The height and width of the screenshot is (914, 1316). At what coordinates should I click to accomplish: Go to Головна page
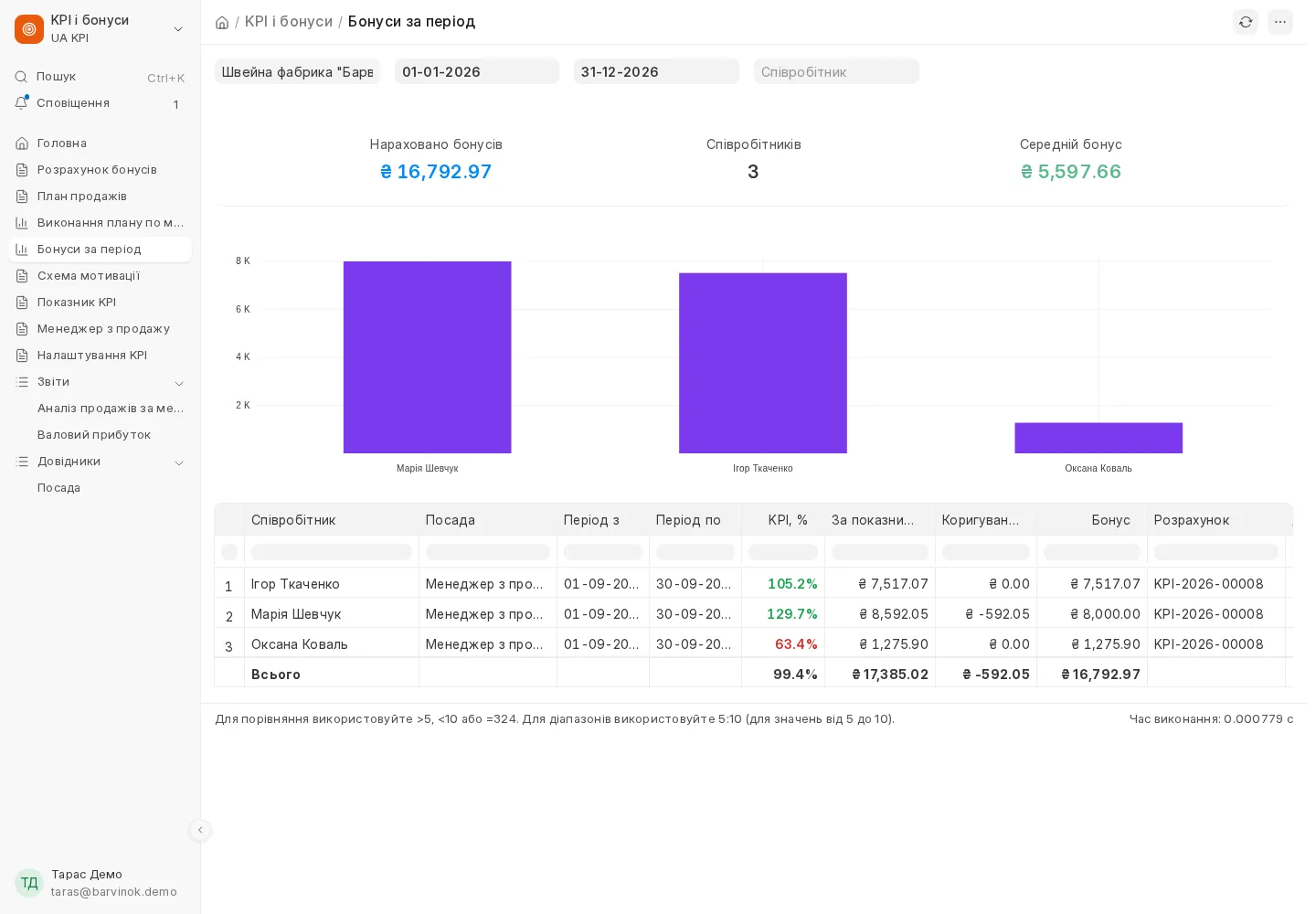[x=100, y=143]
